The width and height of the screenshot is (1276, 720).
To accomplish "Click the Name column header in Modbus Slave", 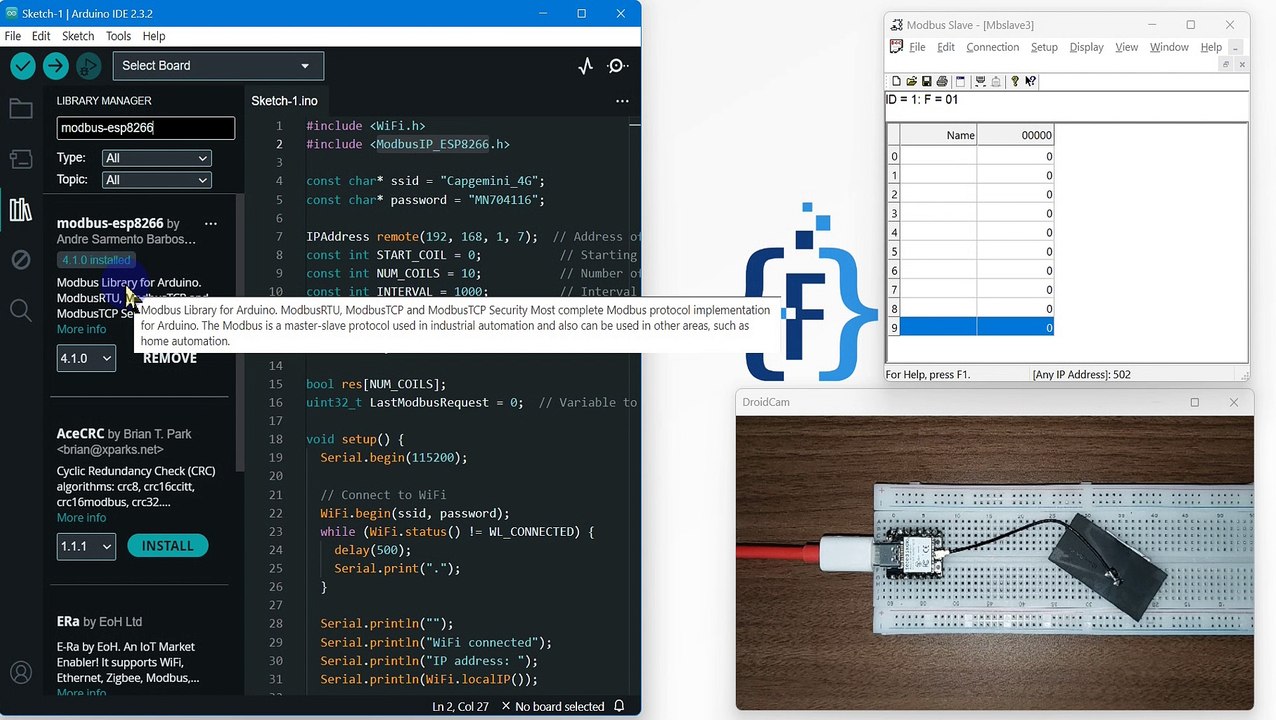I will (939, 135).
